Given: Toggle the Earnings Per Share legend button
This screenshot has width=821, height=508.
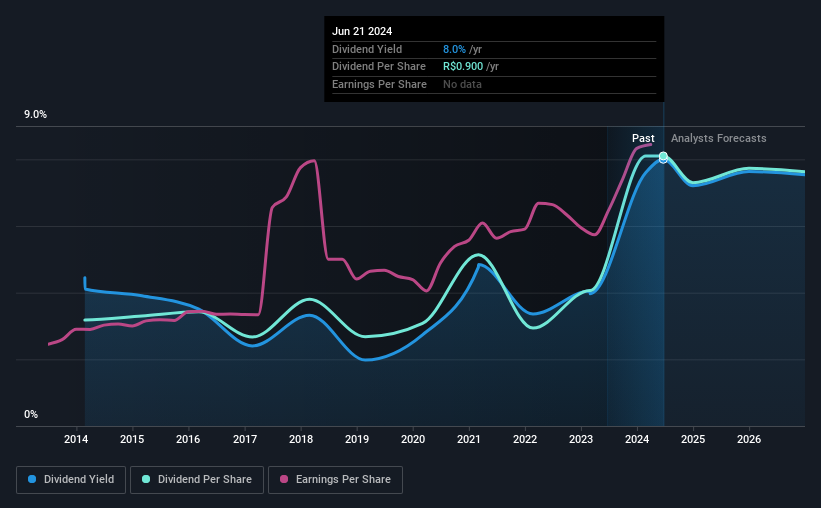Looking at the screenshot, I should 335,480.
